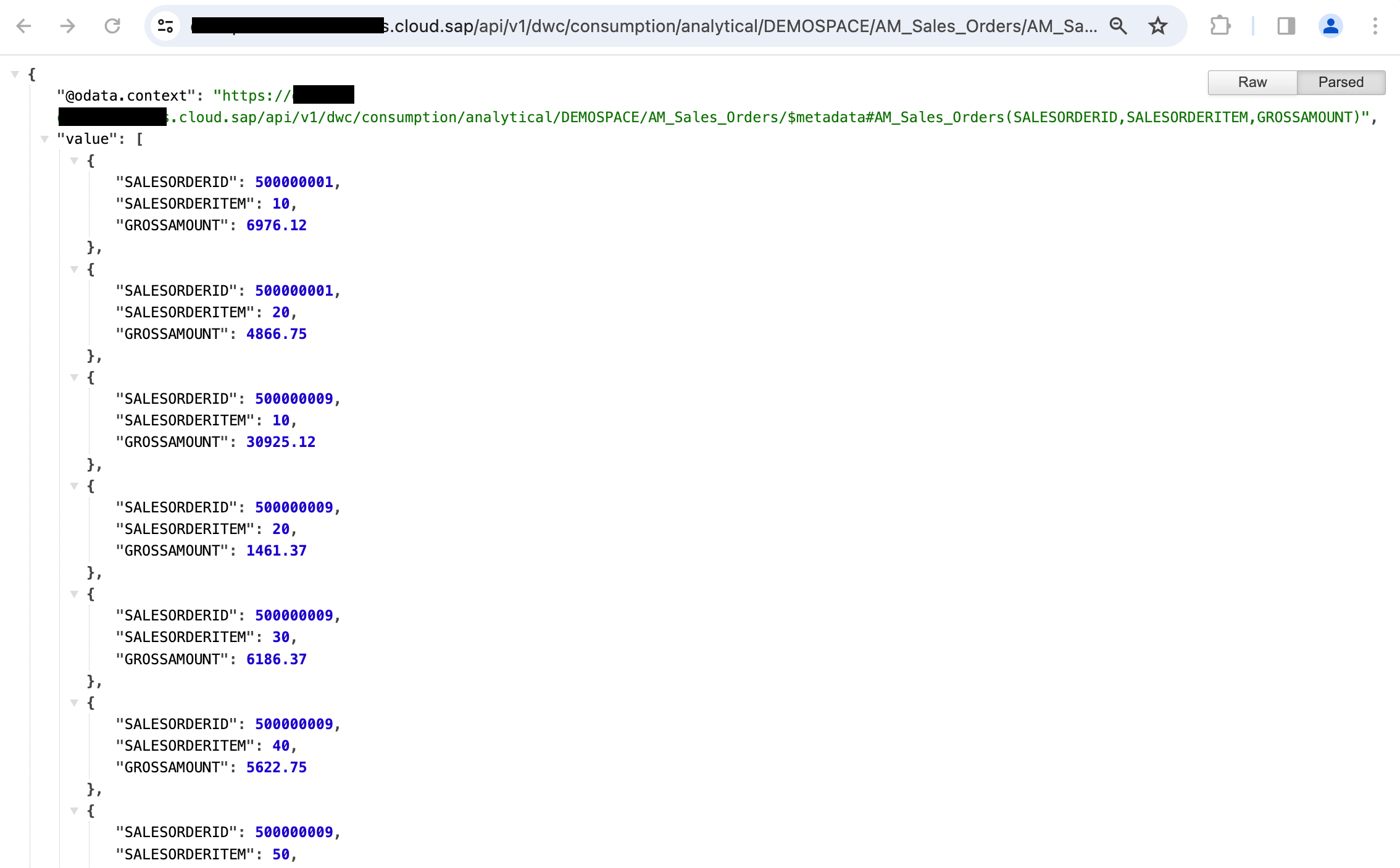
Task: Switch to Raw JSON view
Action: pos(1252,82)
